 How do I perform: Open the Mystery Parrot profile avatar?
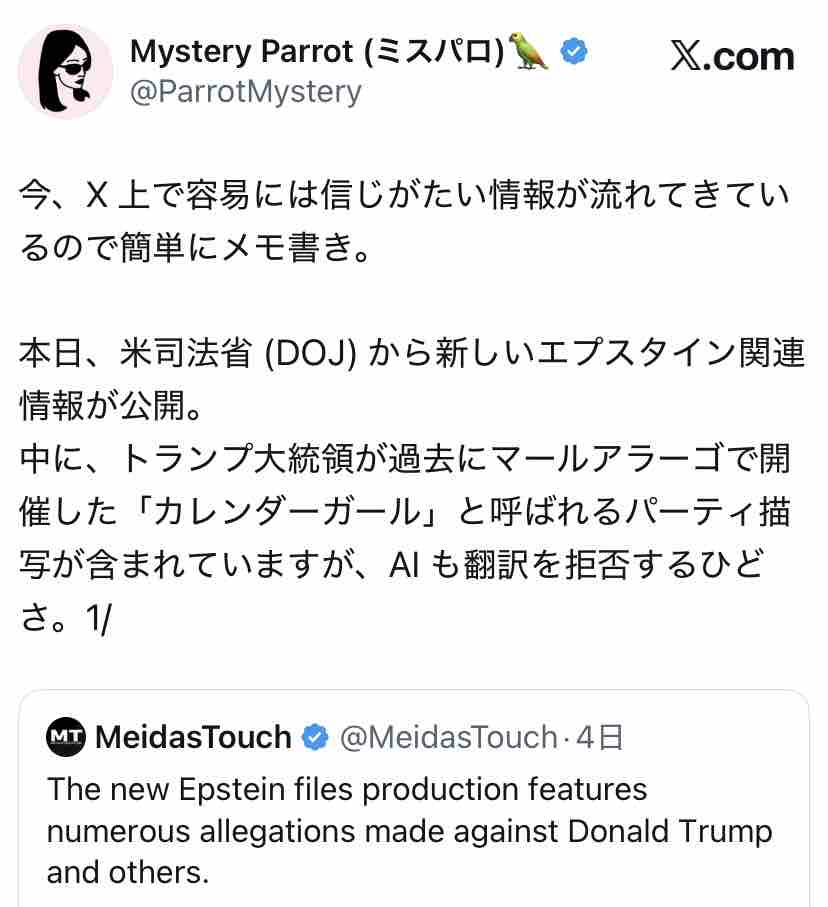click(x=65, y=71)
